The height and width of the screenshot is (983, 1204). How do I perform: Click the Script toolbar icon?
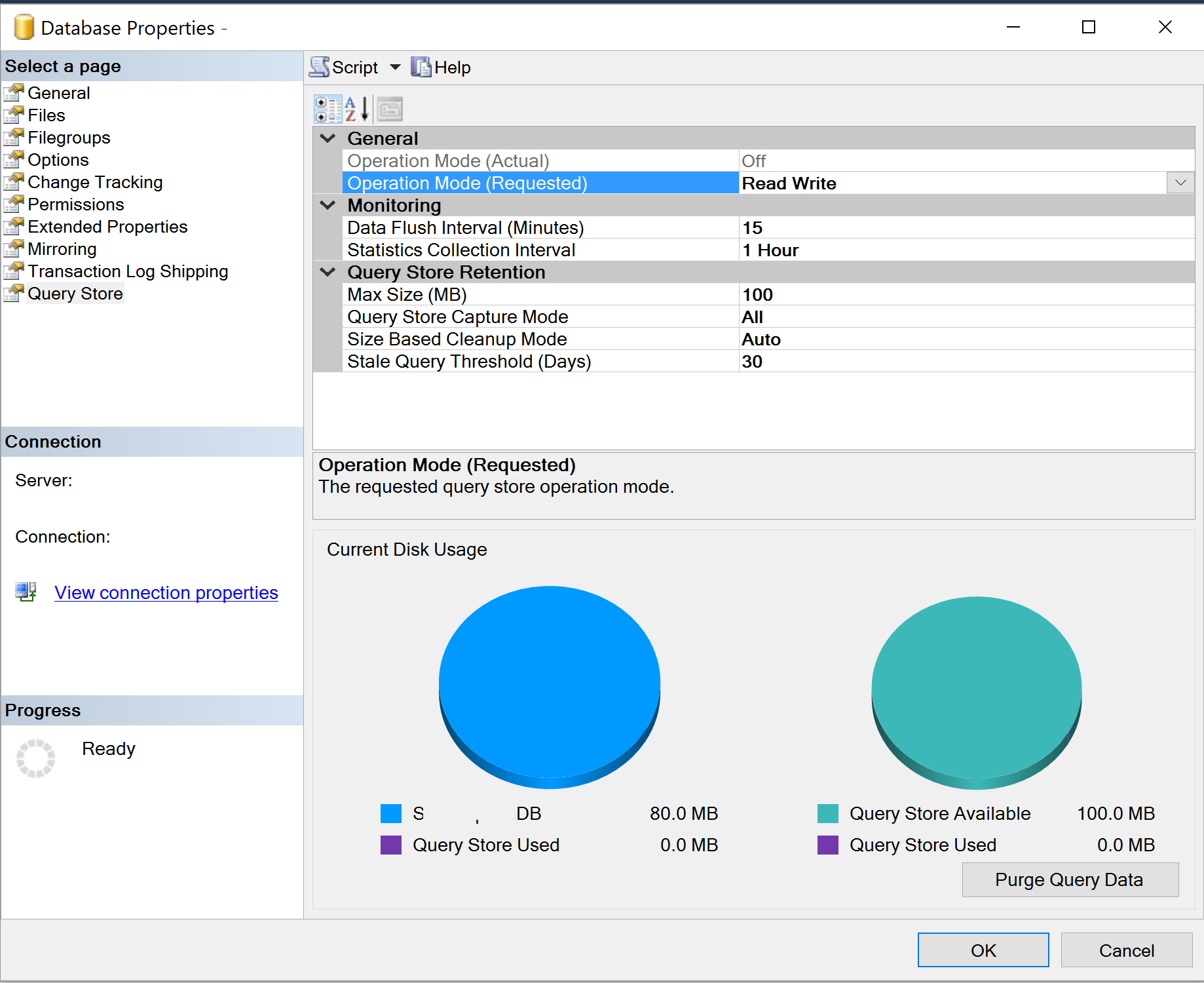[x=319, y=66]
